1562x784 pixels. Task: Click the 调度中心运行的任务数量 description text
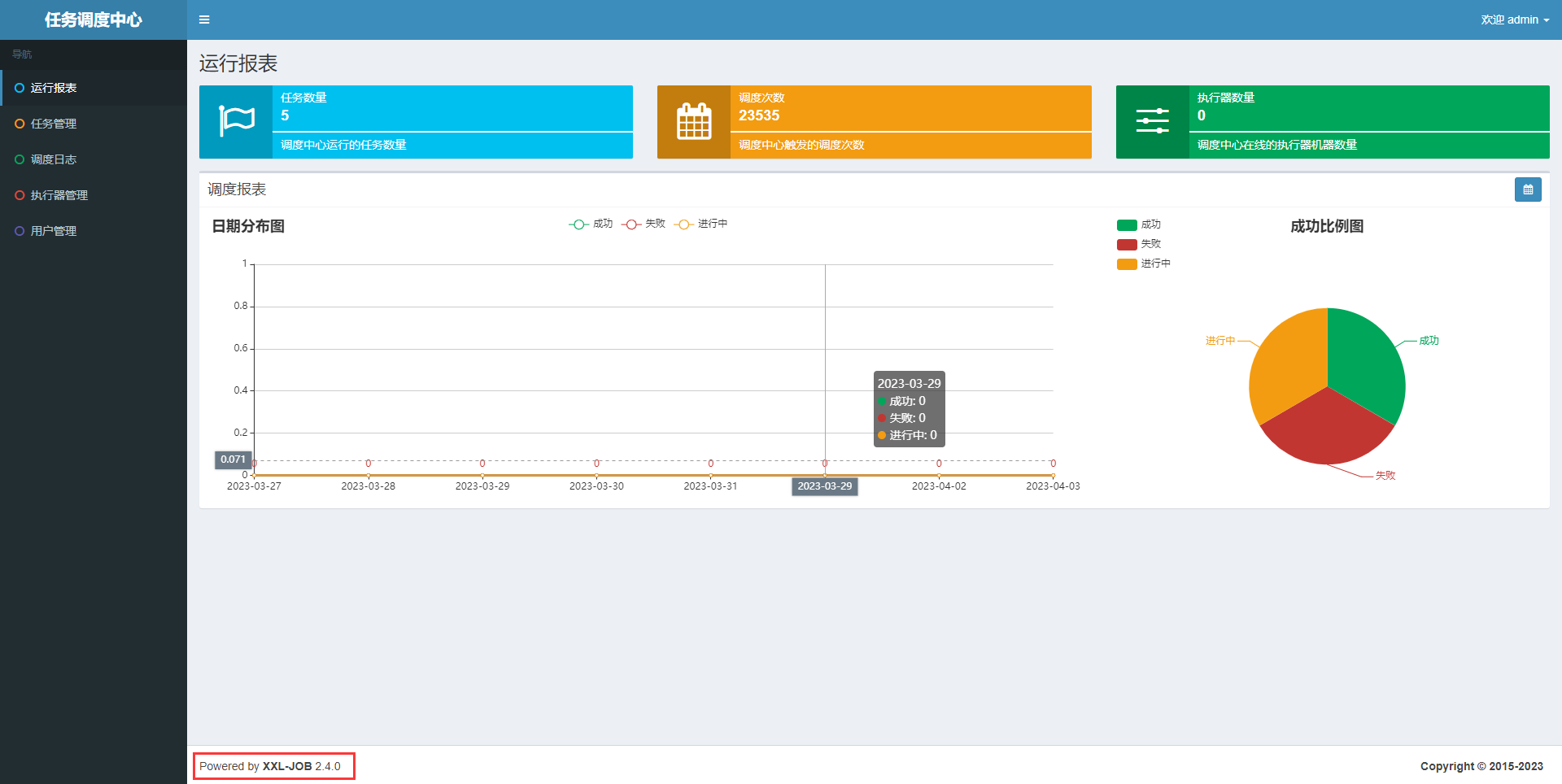343,145
